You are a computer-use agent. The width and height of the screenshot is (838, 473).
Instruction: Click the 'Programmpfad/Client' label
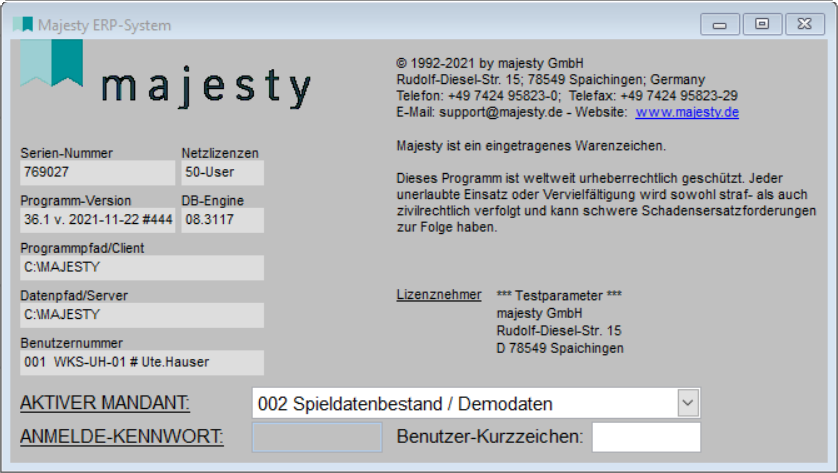82,249
